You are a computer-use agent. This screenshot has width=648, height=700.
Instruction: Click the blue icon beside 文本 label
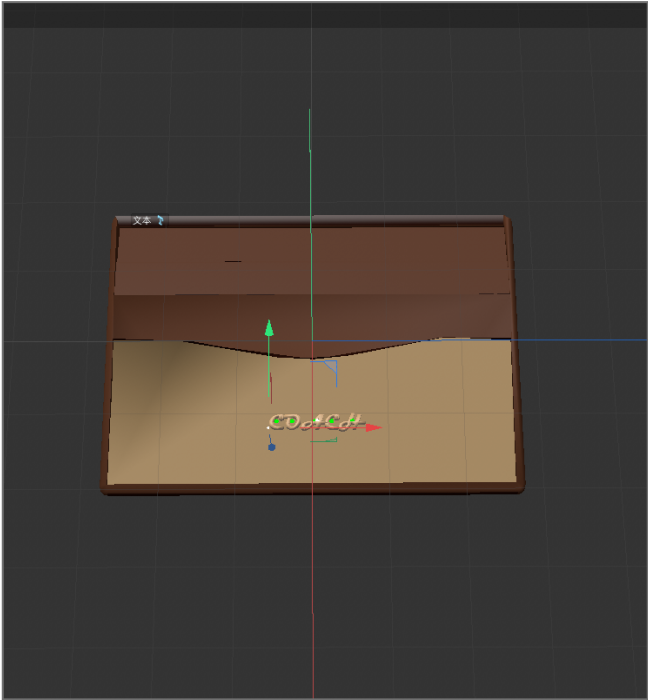tap(160, 221)
